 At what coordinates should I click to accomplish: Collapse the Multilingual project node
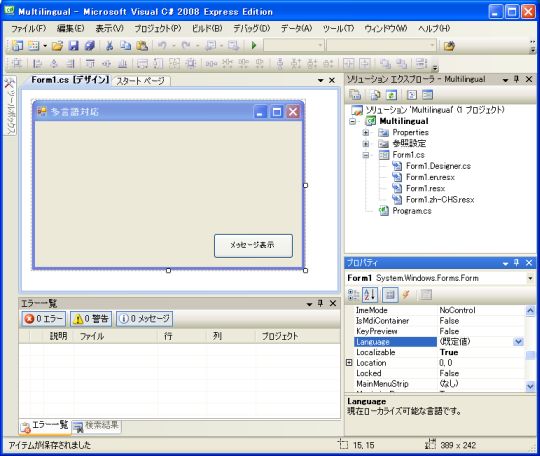point(352,121)
